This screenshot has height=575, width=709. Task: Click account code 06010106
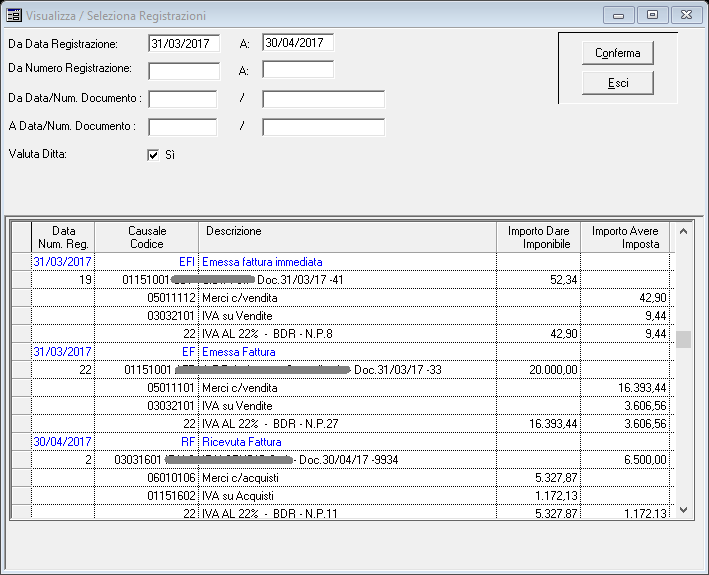[171, 478]
